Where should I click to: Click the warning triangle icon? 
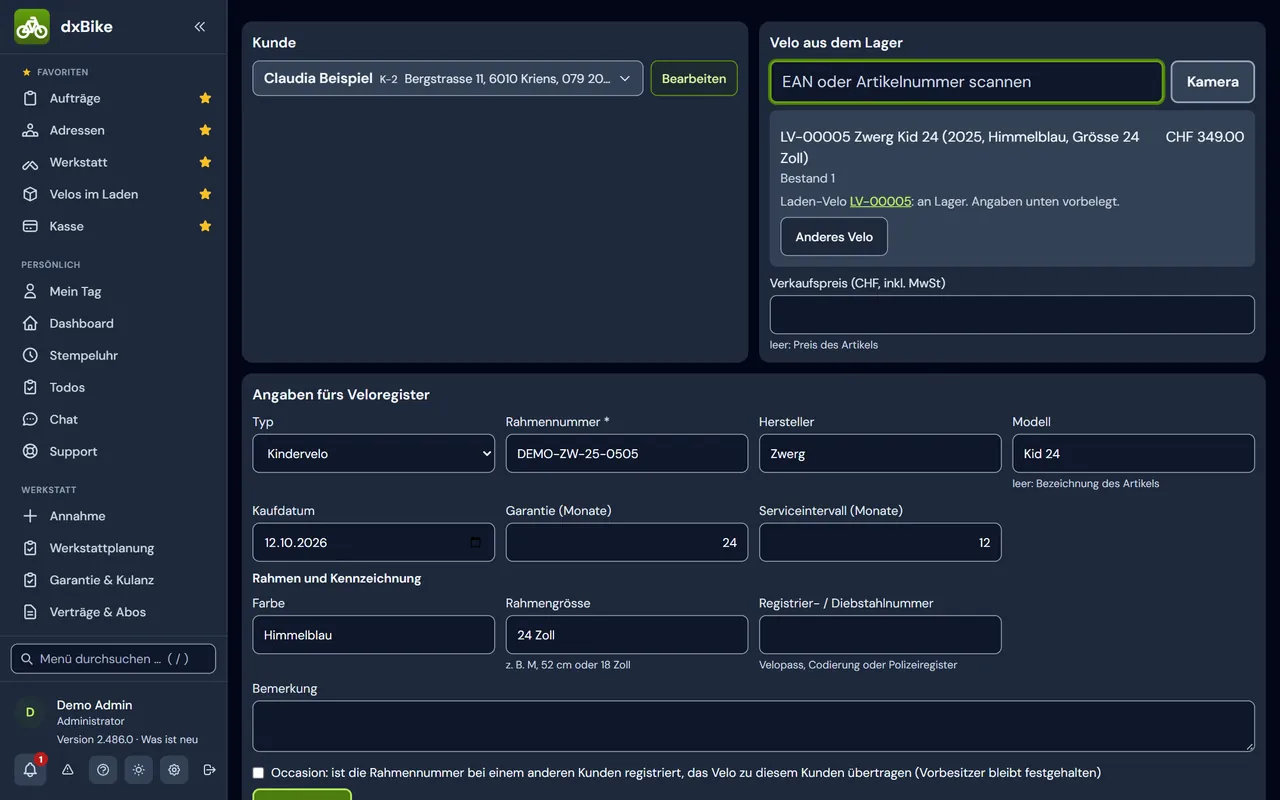coord(68,770)
